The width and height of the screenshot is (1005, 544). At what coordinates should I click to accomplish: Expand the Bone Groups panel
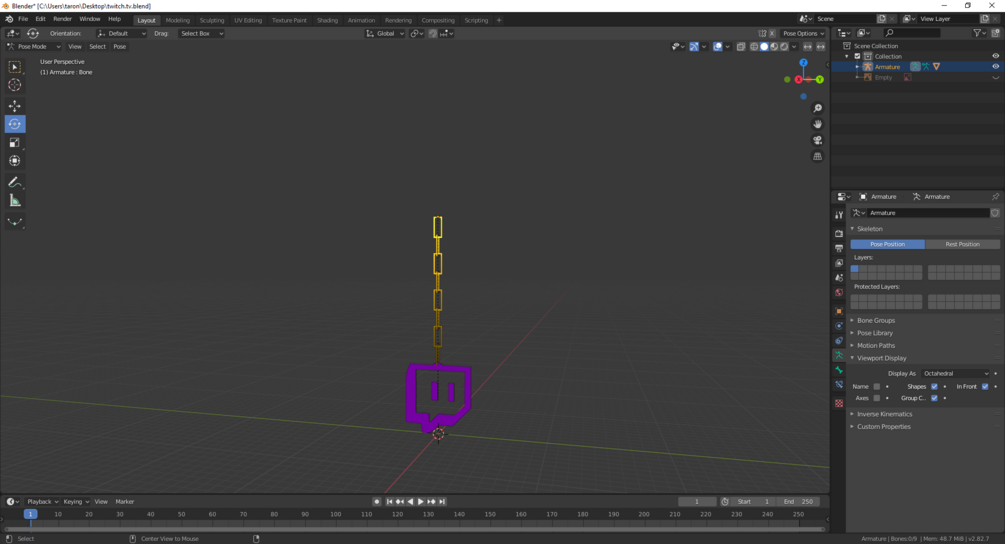(876, 320)
